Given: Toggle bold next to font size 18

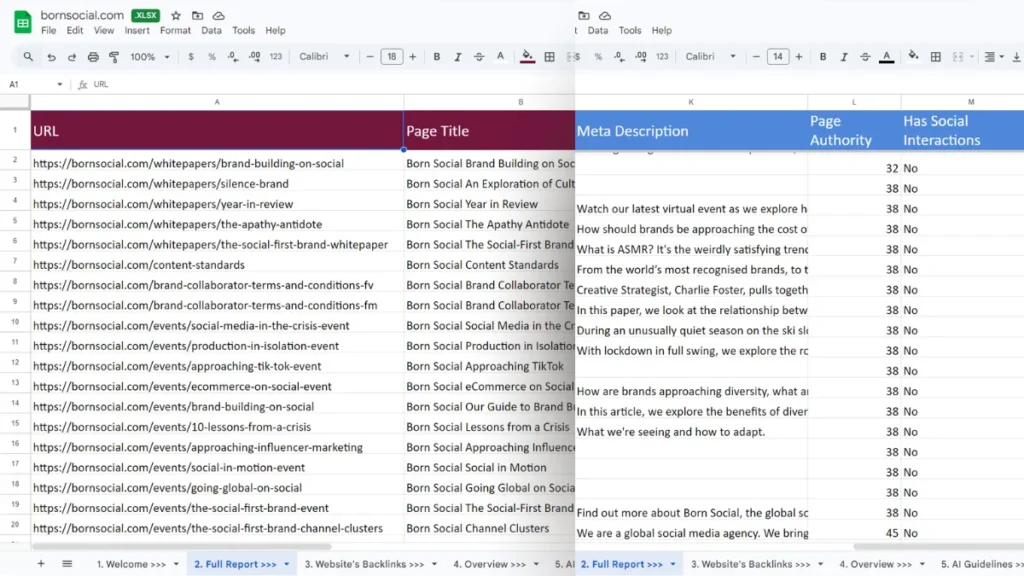Looking at the screenshot, I should [437, 57].
